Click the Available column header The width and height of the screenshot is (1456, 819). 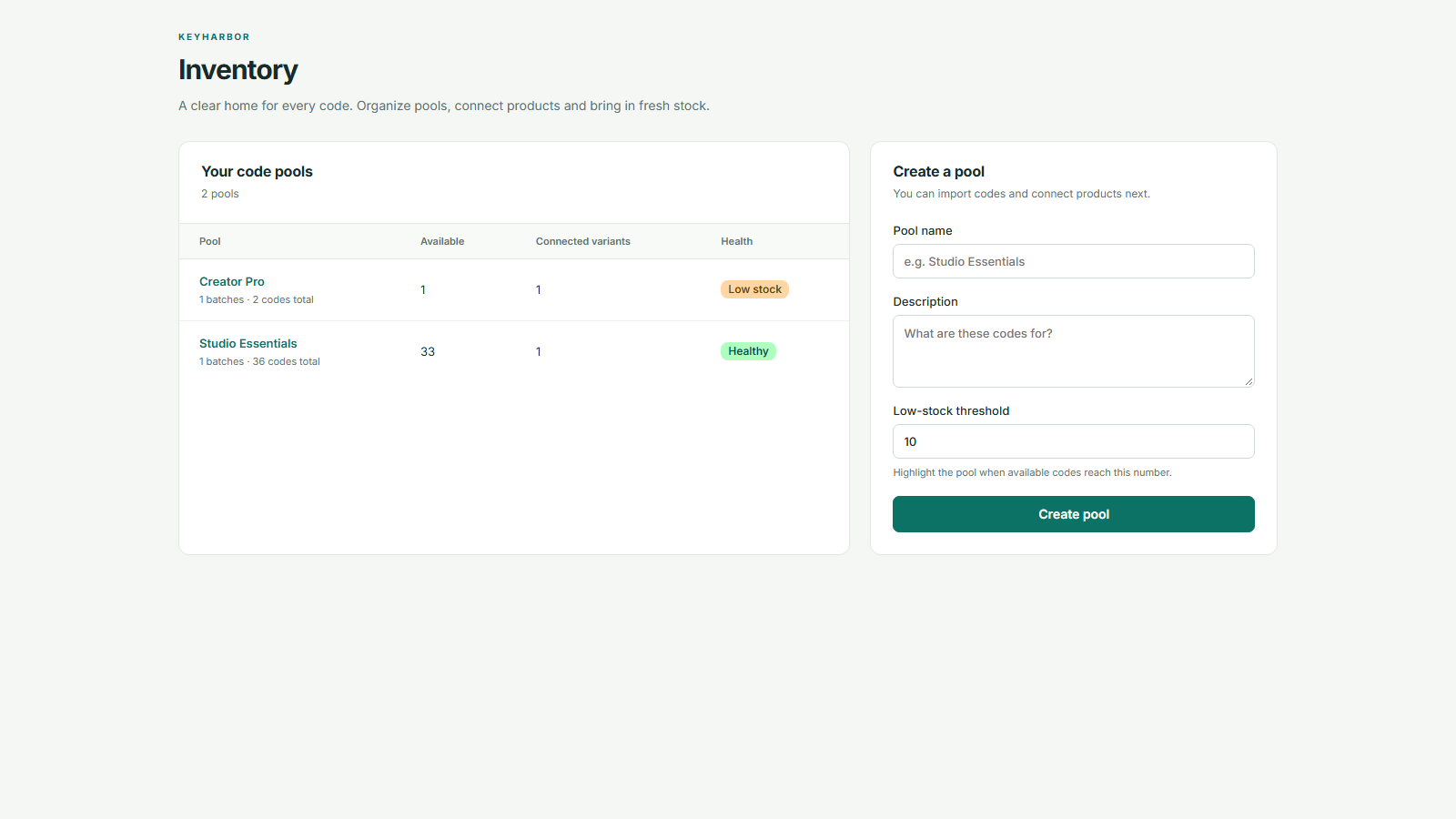(x=442, y=241)
